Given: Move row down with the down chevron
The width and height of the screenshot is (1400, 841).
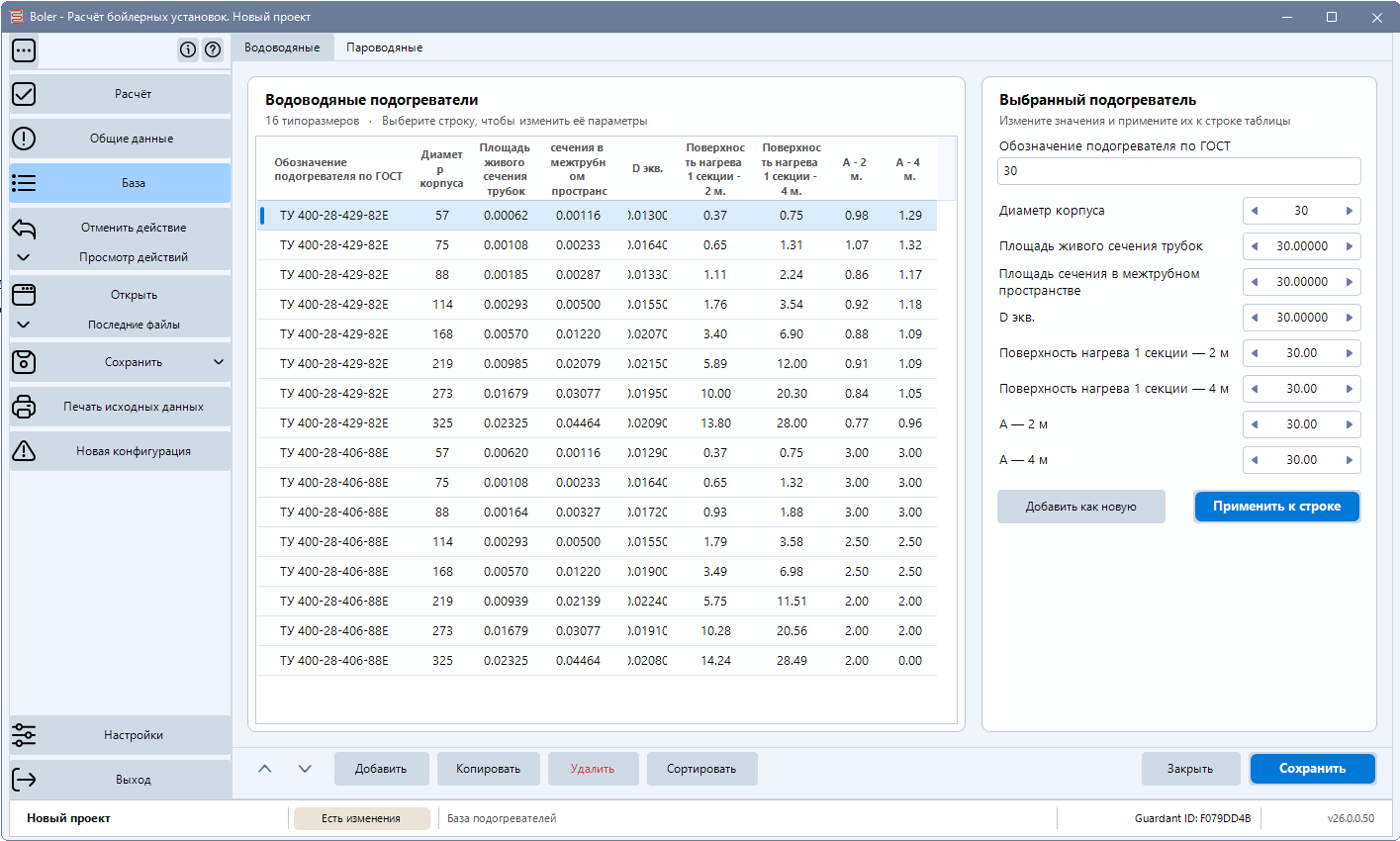Looking at the screenshot, I should (305, 769).
